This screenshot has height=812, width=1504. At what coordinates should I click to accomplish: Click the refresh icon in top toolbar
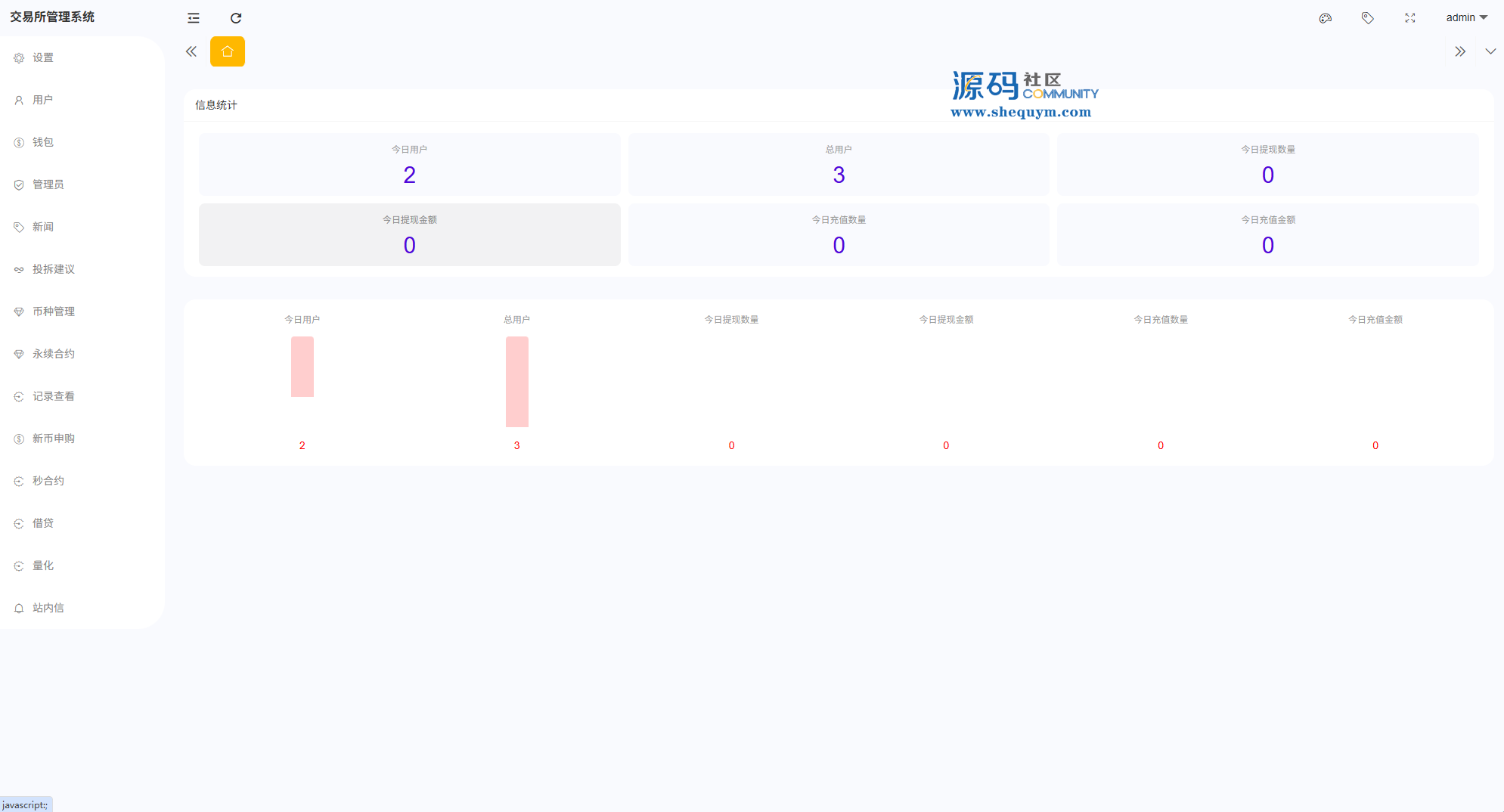point(236,18)
